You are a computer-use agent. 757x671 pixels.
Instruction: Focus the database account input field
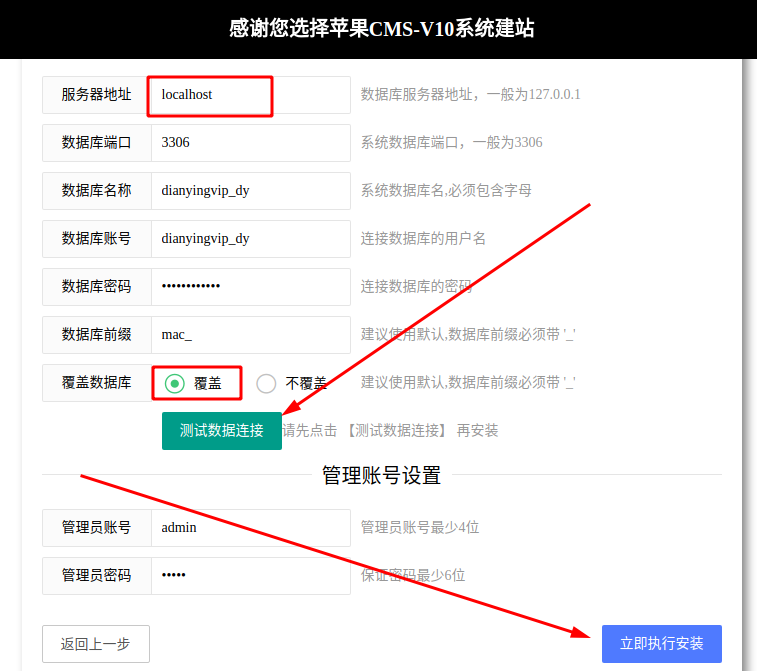coord(251,239)
